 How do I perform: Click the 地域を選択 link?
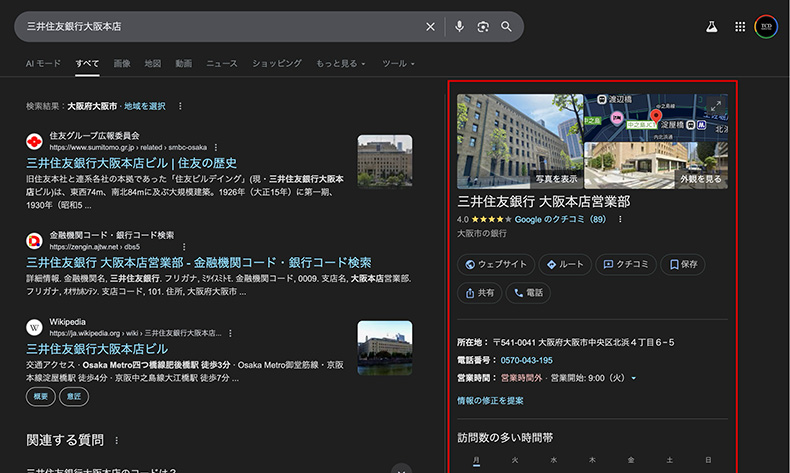click(x=145, y=106)
